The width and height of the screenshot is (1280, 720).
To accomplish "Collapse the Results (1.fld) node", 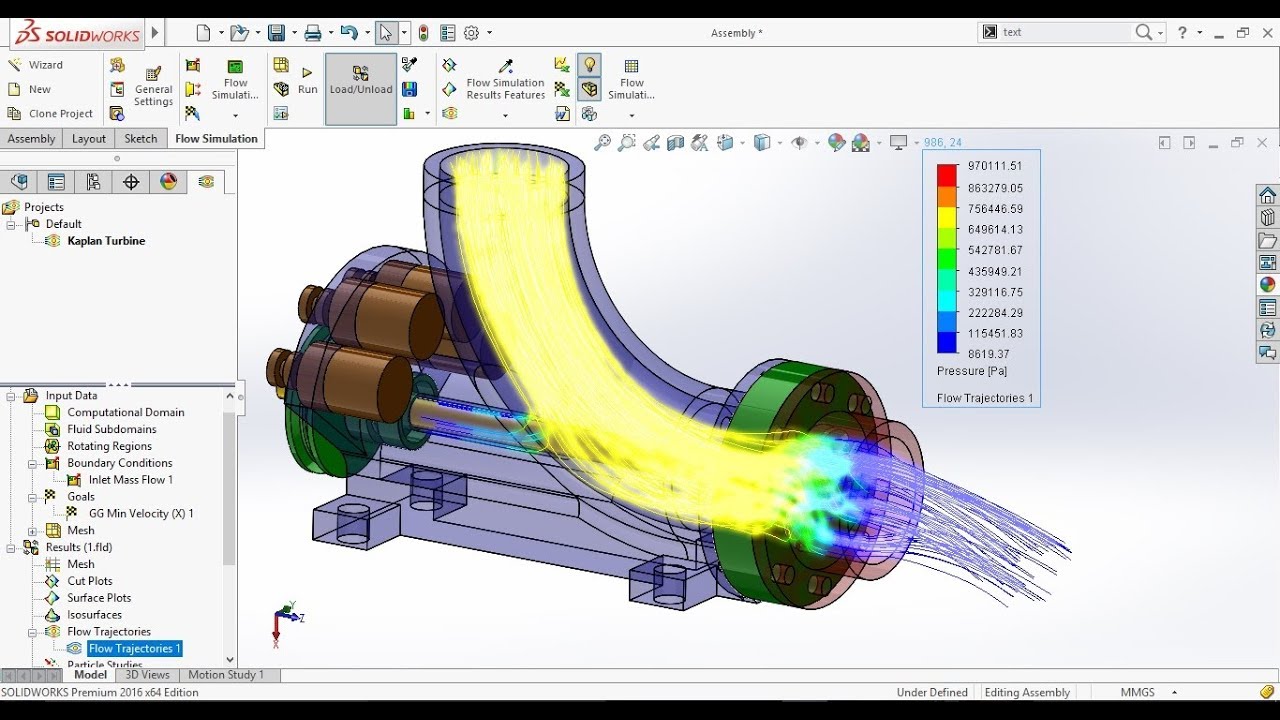I will (x=12, y=548).
